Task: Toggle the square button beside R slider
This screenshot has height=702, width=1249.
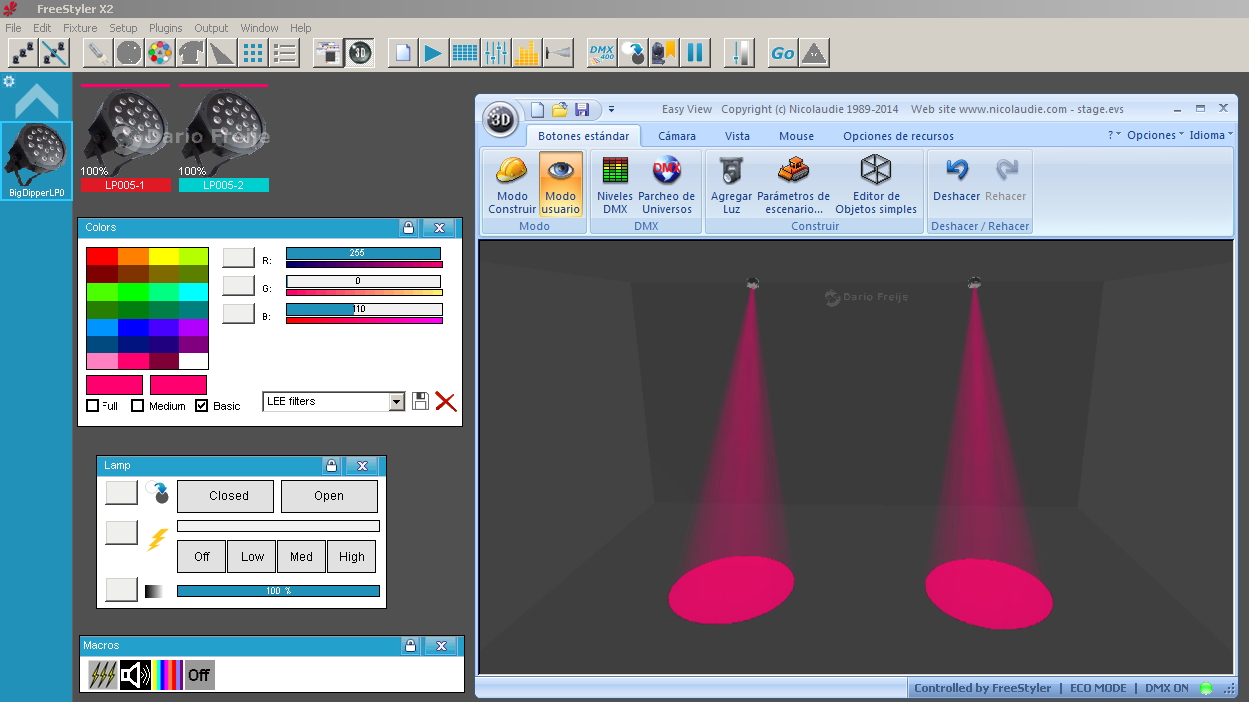Action: click(238, 258)
